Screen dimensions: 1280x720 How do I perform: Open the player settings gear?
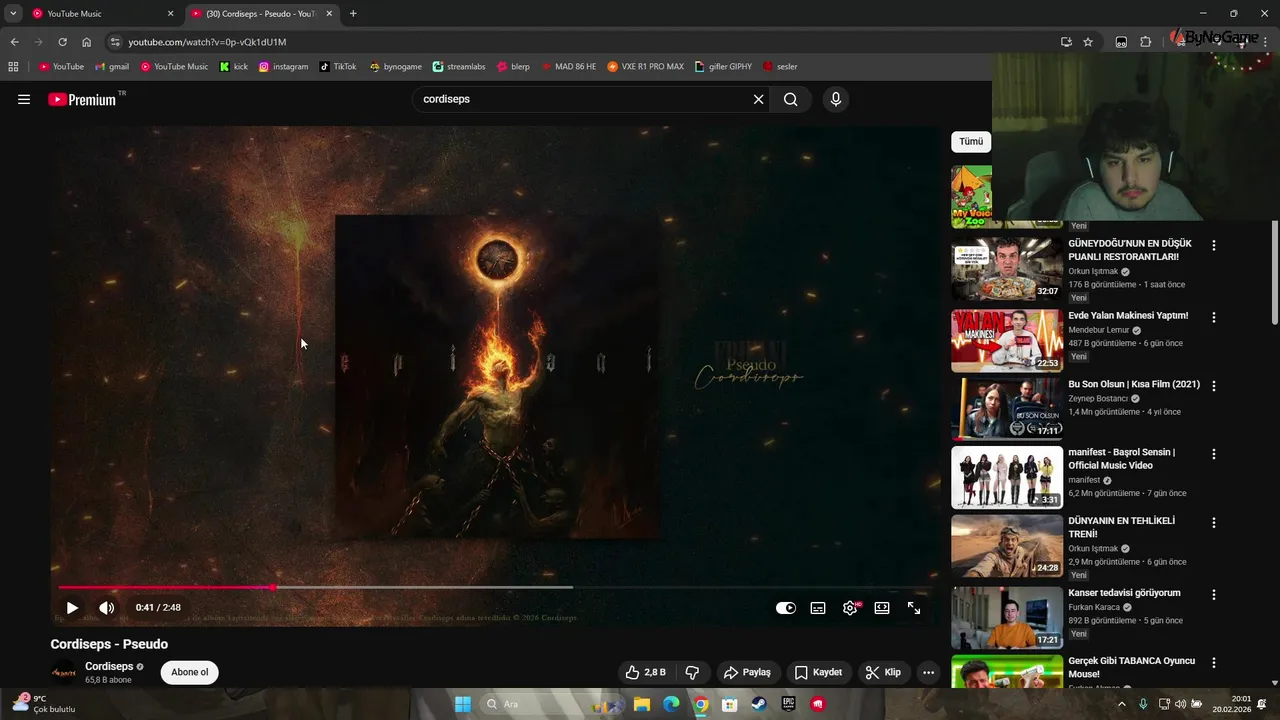pyautogui.click(x=850, y=607)
